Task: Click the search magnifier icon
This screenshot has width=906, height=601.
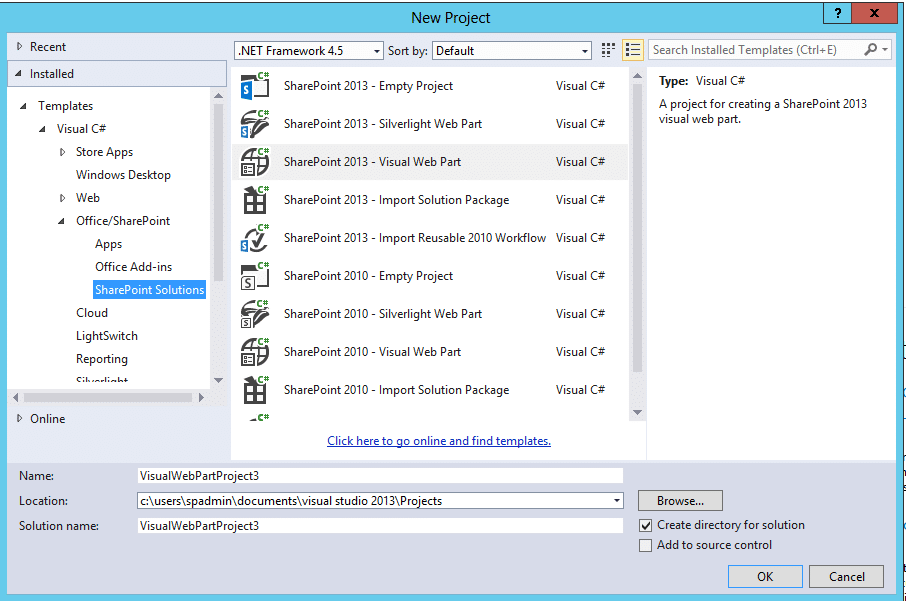Action: tap(870, 50)
